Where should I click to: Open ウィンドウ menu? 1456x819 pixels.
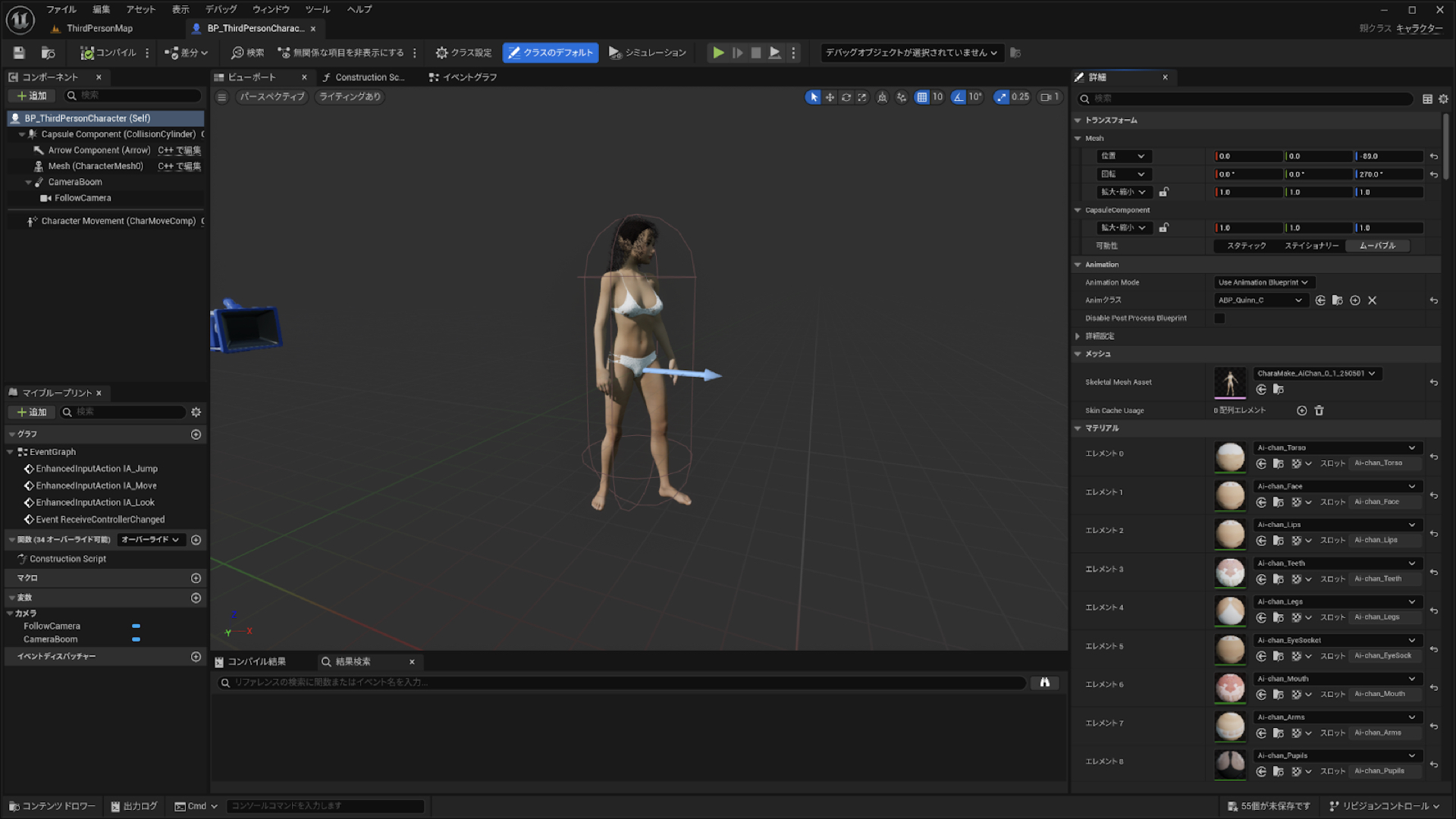pos(271,9)
